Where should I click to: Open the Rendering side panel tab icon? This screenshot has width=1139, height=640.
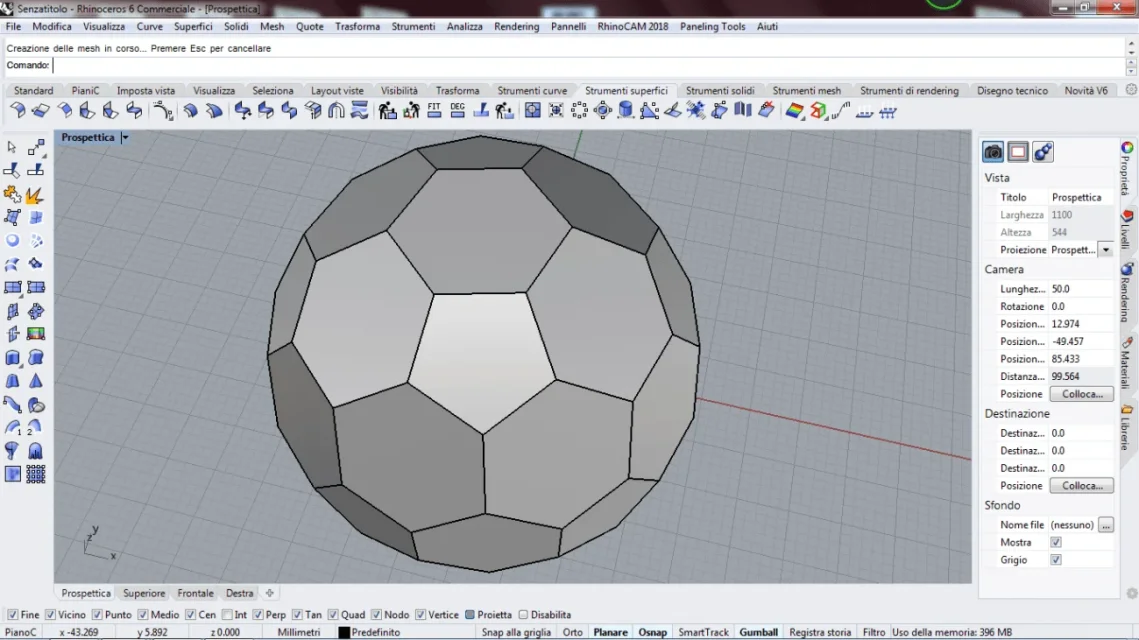1127,269
